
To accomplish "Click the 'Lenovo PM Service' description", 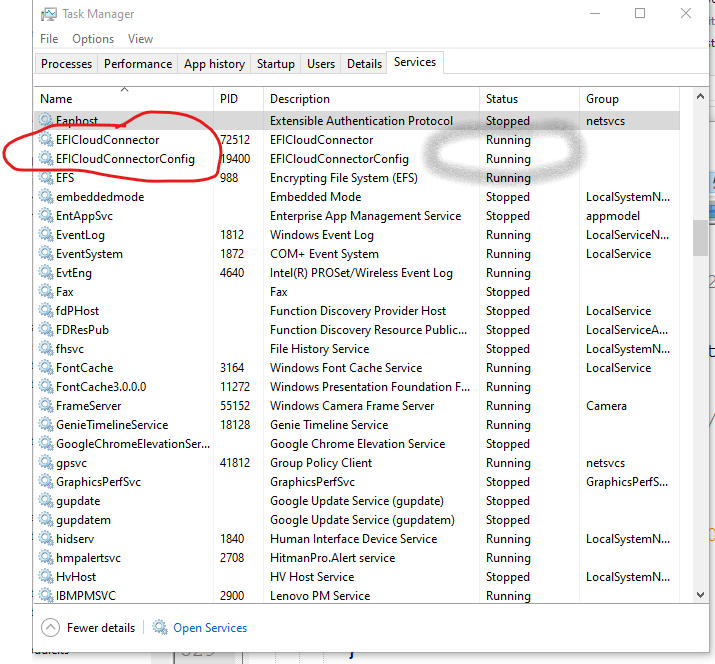I will (320, 596).
